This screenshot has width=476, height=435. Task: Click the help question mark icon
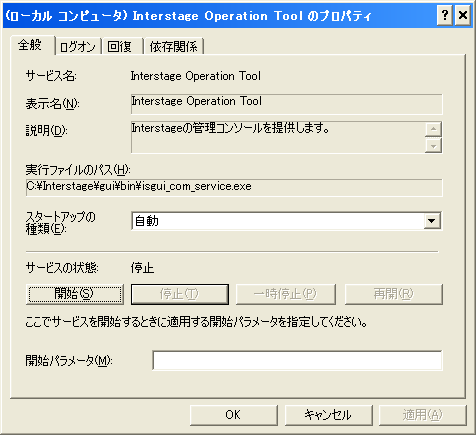(x=445, y=15)
